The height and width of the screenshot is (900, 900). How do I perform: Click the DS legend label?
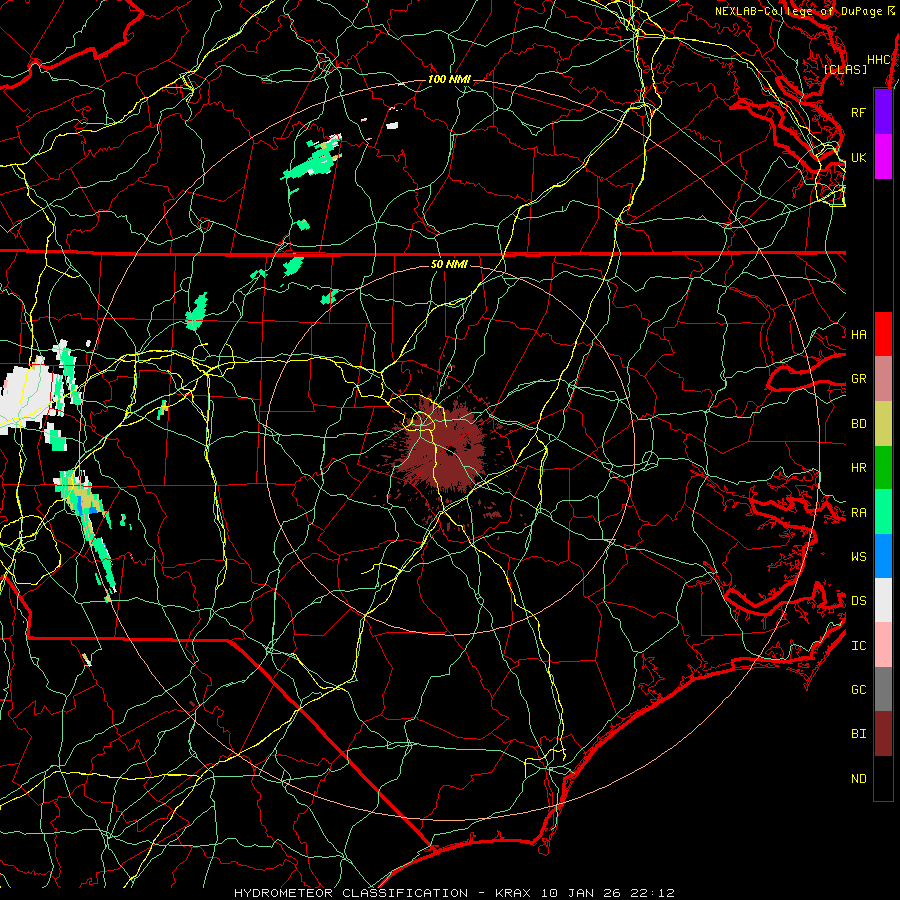(x=859, y=601)
